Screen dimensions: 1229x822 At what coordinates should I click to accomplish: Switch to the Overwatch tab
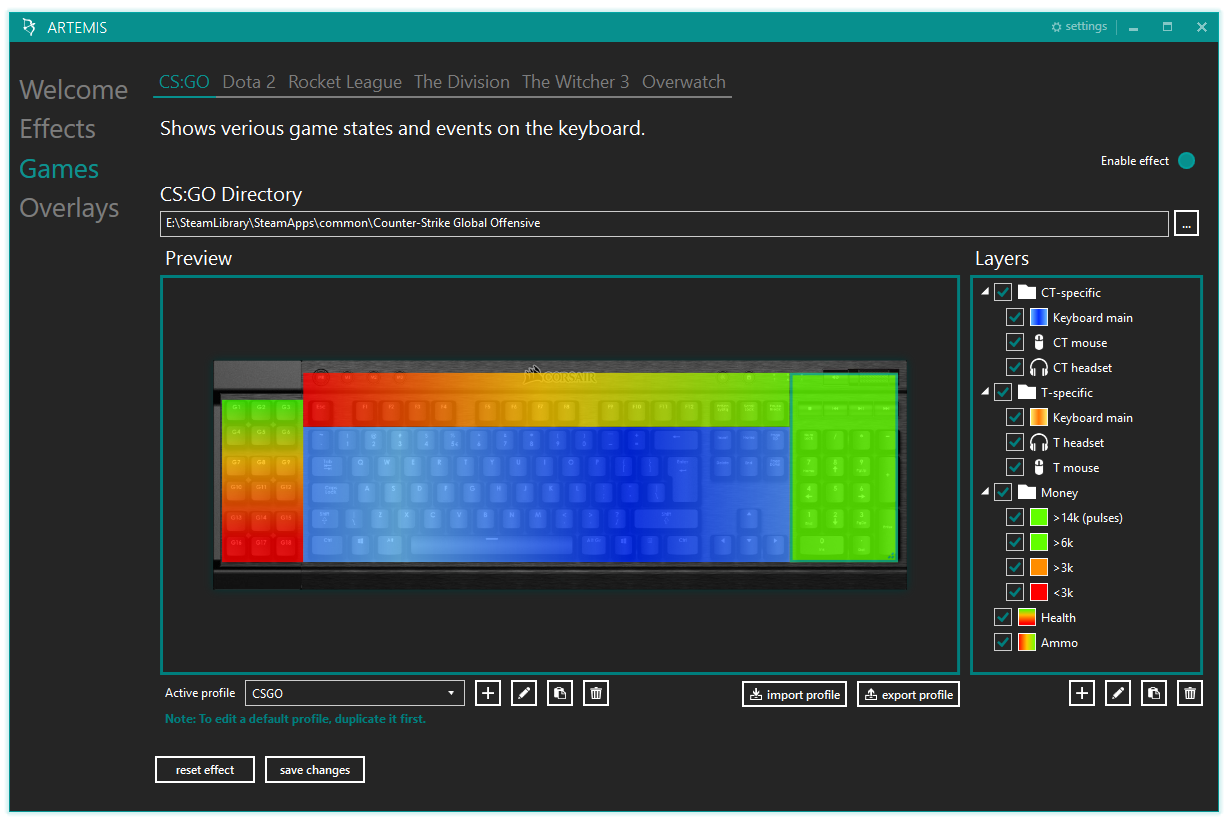tap(684, 82)
